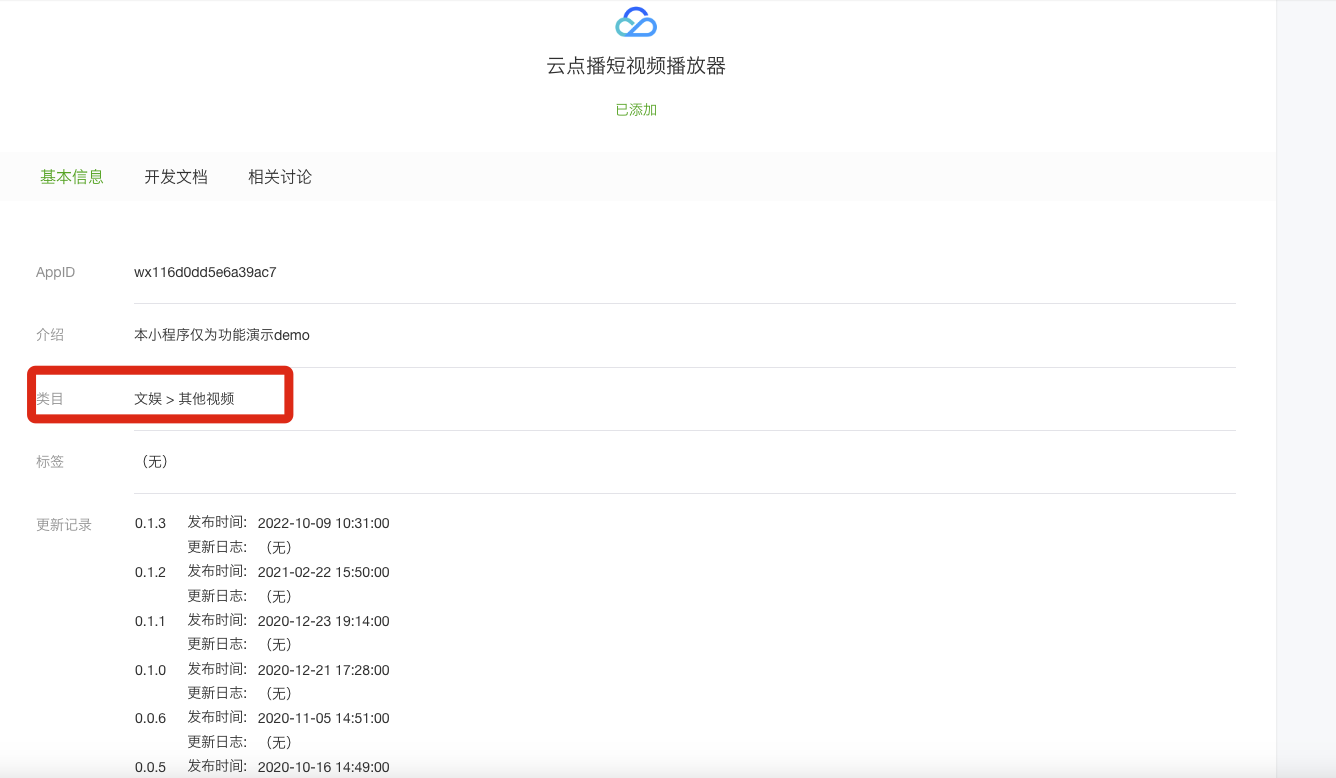Click the 发布时间 label for version 0.1.2
This screenshot has width=1336, height=778.
(x=217, y=571)
